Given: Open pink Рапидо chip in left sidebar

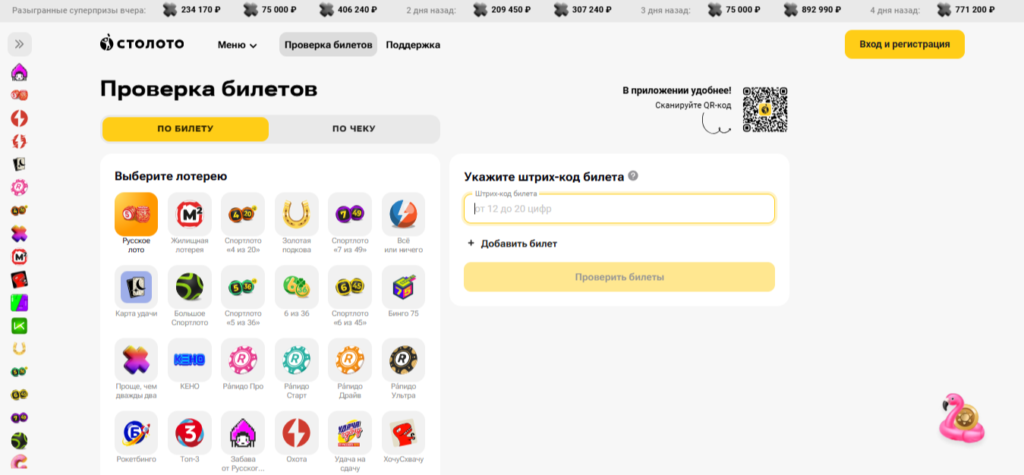Looking at the screenshot, I should 20,188.
